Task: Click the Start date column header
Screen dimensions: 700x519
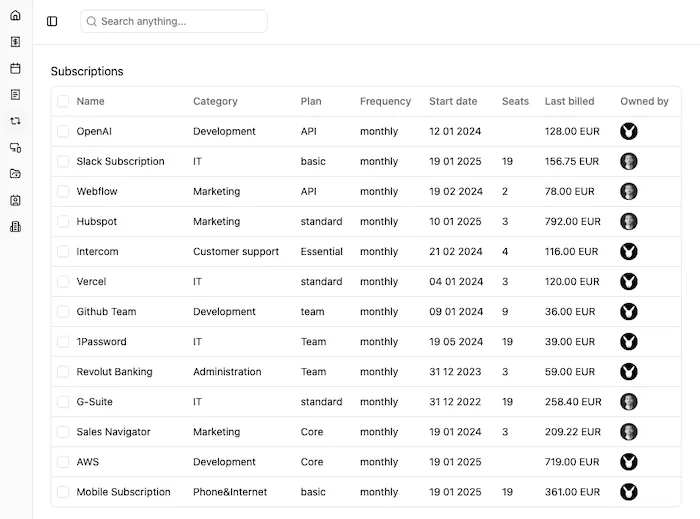Action: coord(453,101)
